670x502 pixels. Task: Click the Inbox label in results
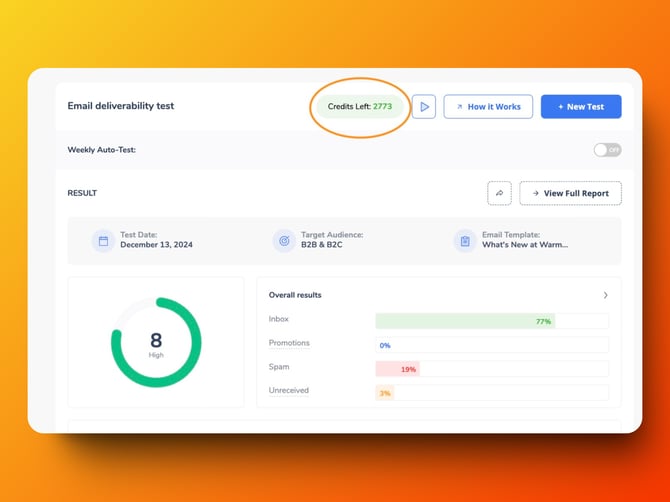[x=279, y=319]
